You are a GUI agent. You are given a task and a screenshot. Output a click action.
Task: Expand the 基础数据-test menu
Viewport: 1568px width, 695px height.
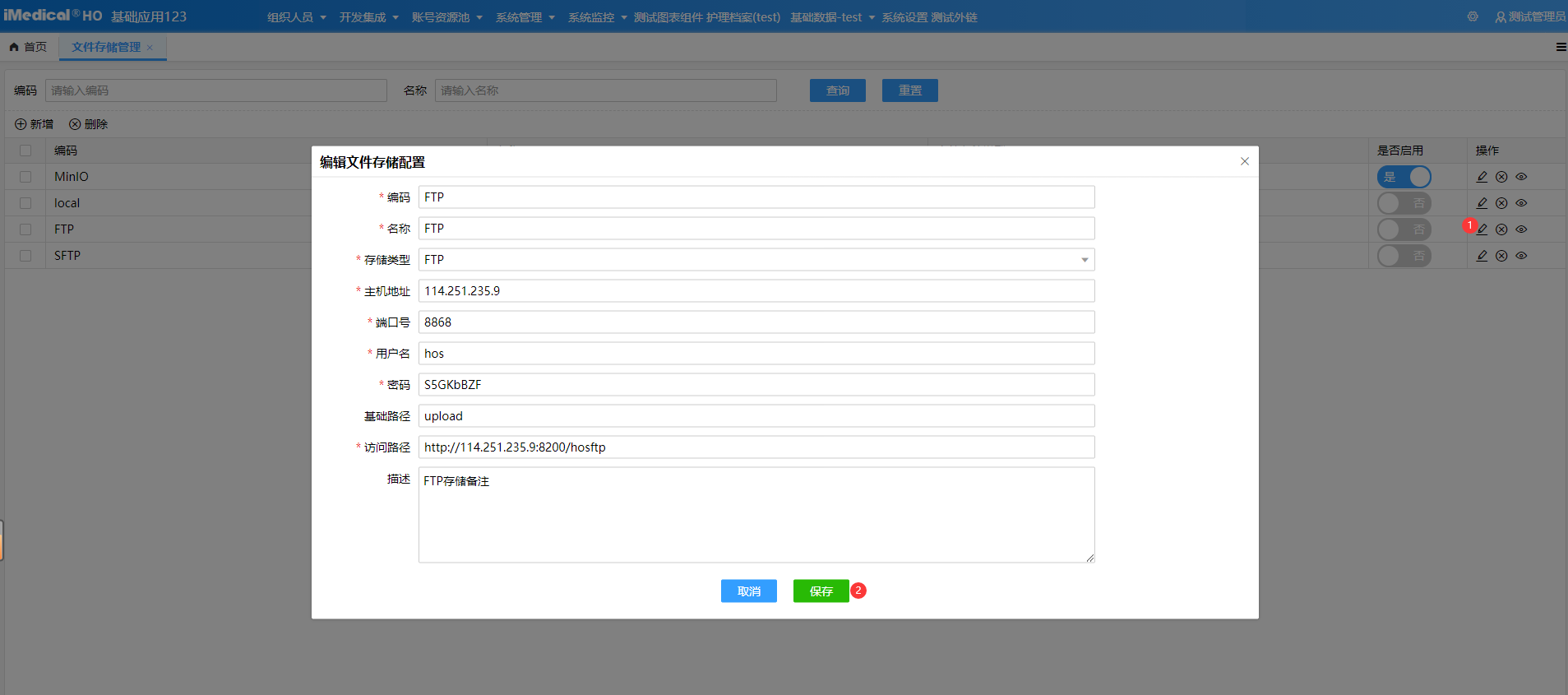coord(833,17)
